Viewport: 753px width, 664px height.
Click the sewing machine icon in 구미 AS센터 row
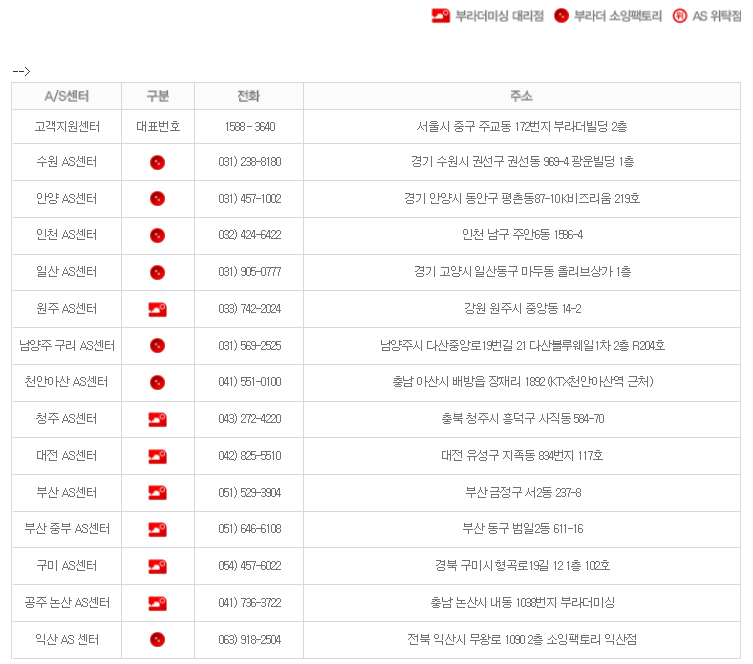[x=158, y=567]
